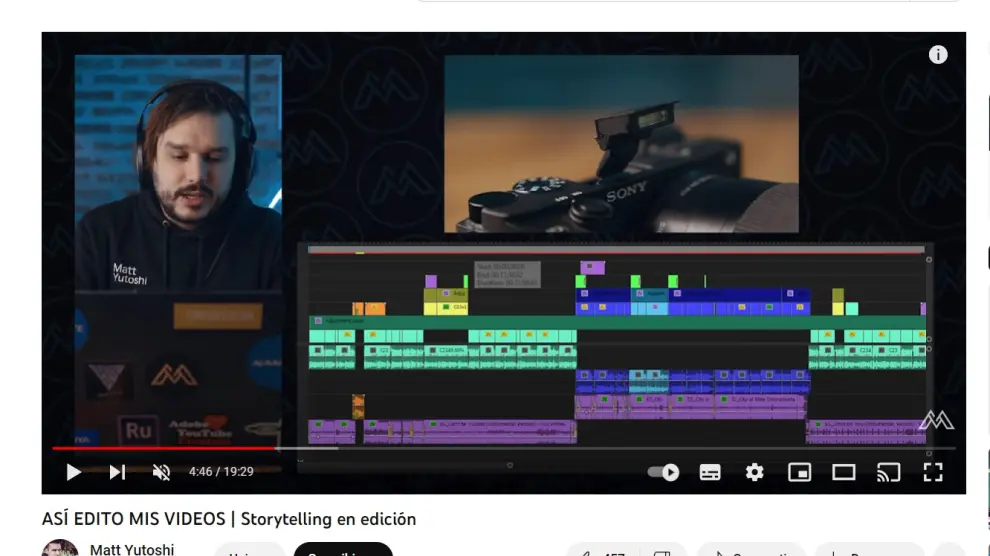
Task: Enable theater mode view
Action: (x=844, y=472)
